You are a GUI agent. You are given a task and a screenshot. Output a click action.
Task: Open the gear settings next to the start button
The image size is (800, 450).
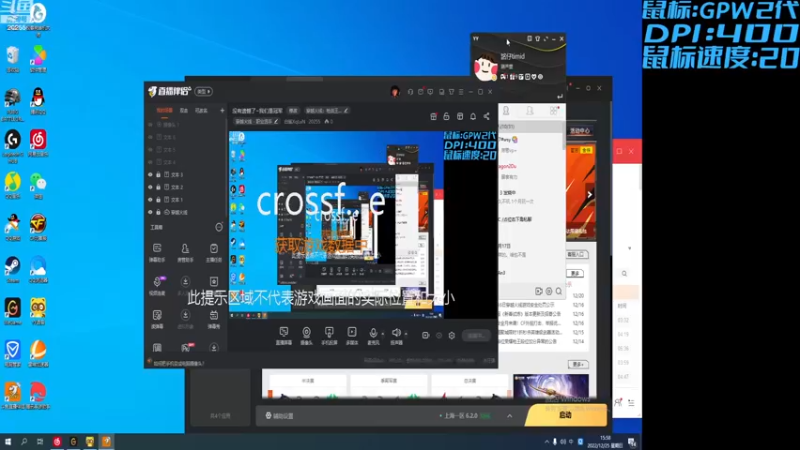[x=452, y=335]
